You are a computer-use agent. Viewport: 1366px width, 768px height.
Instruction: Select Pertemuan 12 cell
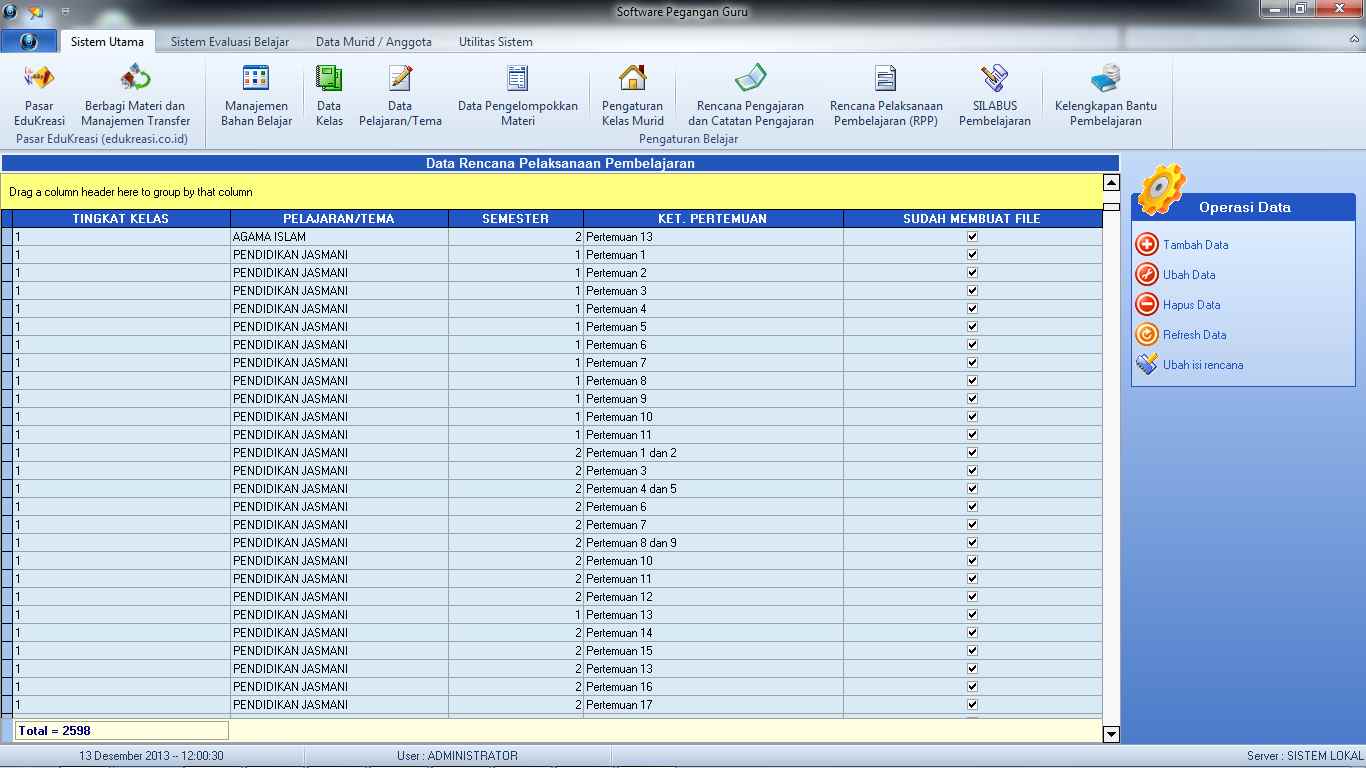coord(713,597)
